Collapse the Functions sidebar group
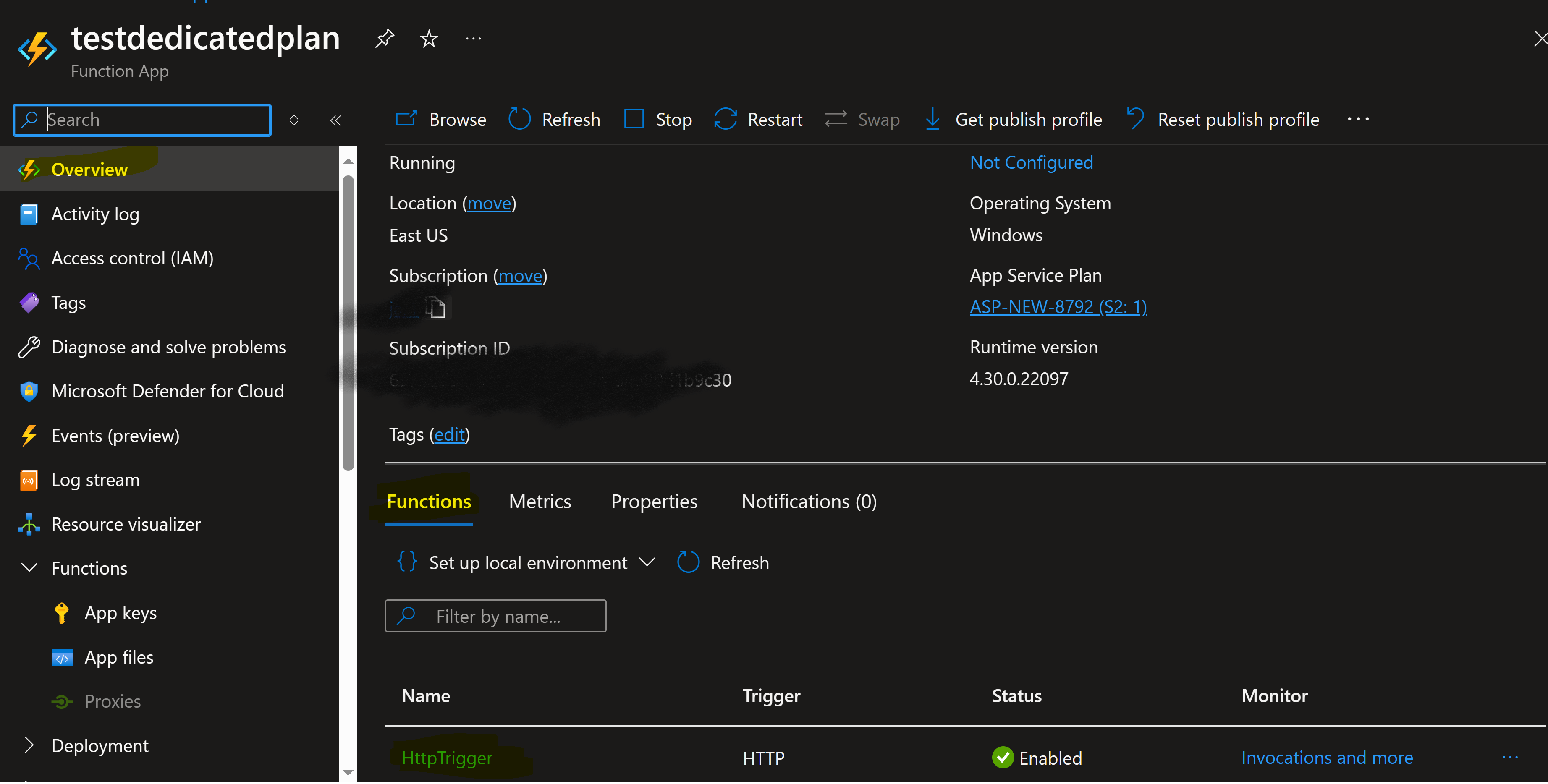Viewport: 1548px width, 784px height. (29, 567)
